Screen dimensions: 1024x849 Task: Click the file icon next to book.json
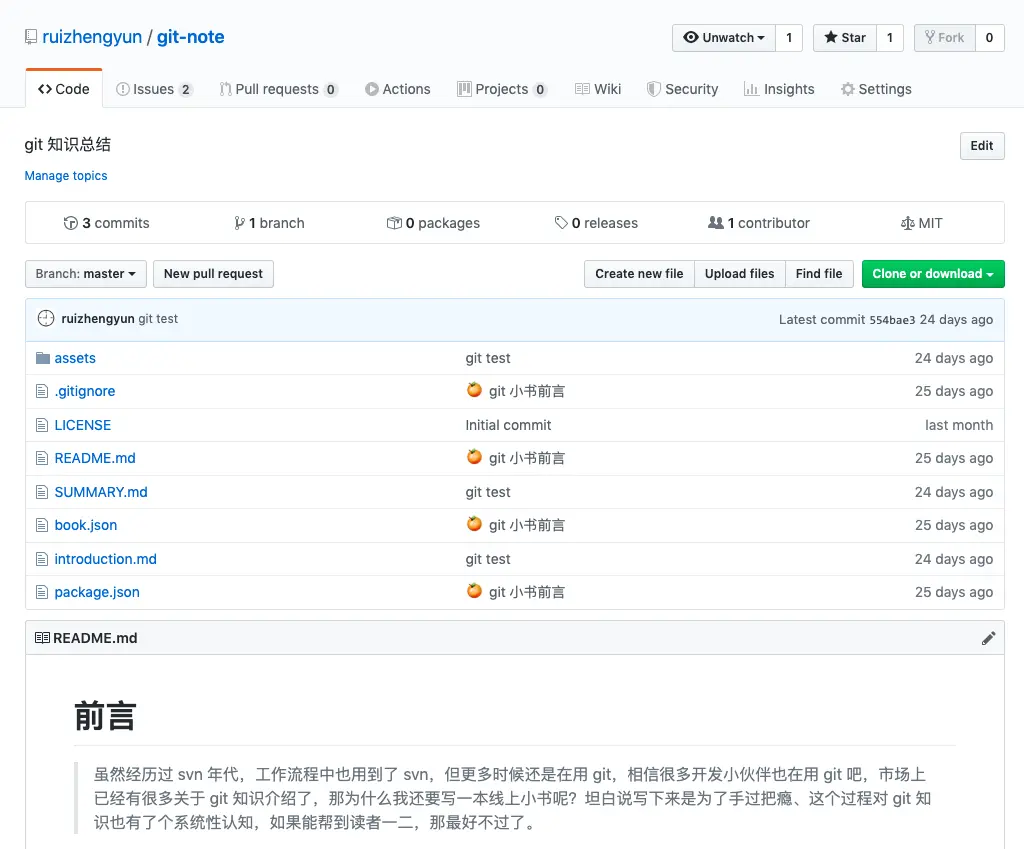click(x=42, y=525)
